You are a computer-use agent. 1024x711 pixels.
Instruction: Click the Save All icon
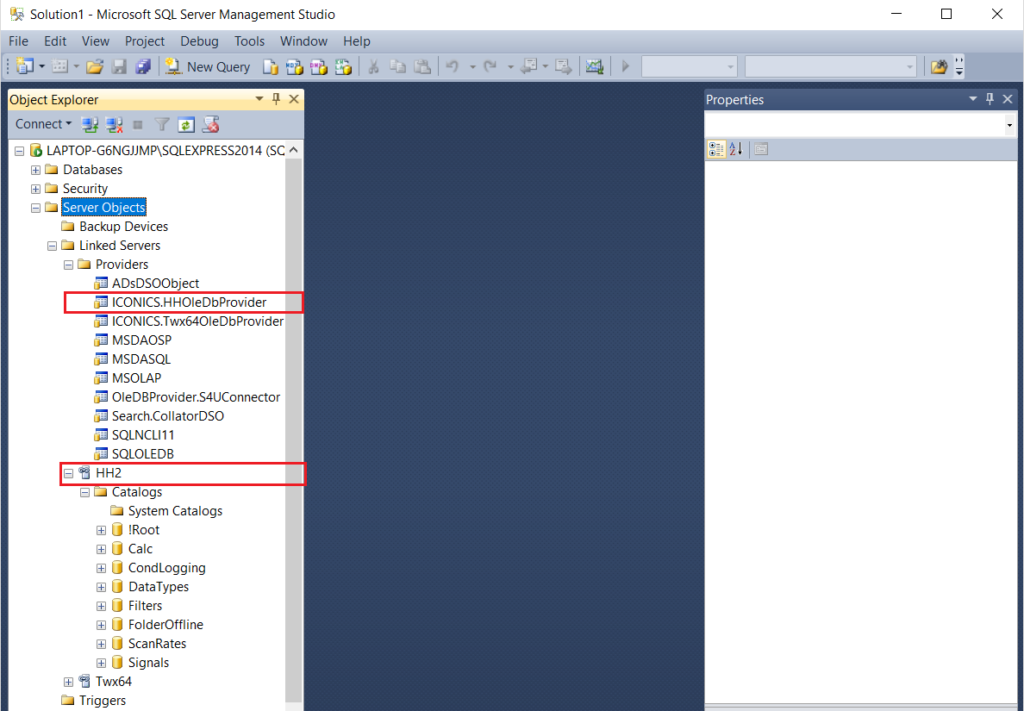143,66
